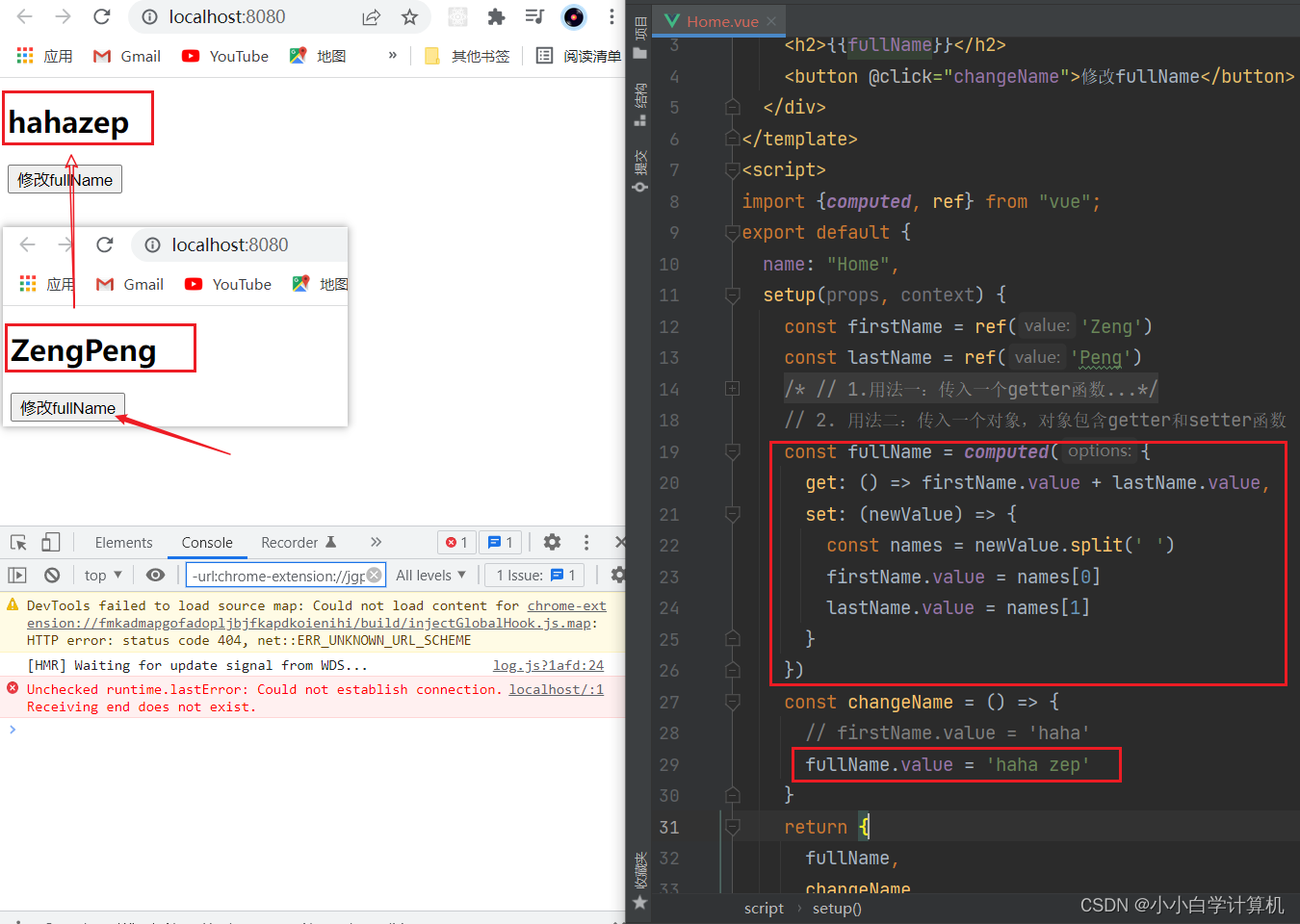
Task: Close the Home.vue editor tab
Action: [772, 21]
